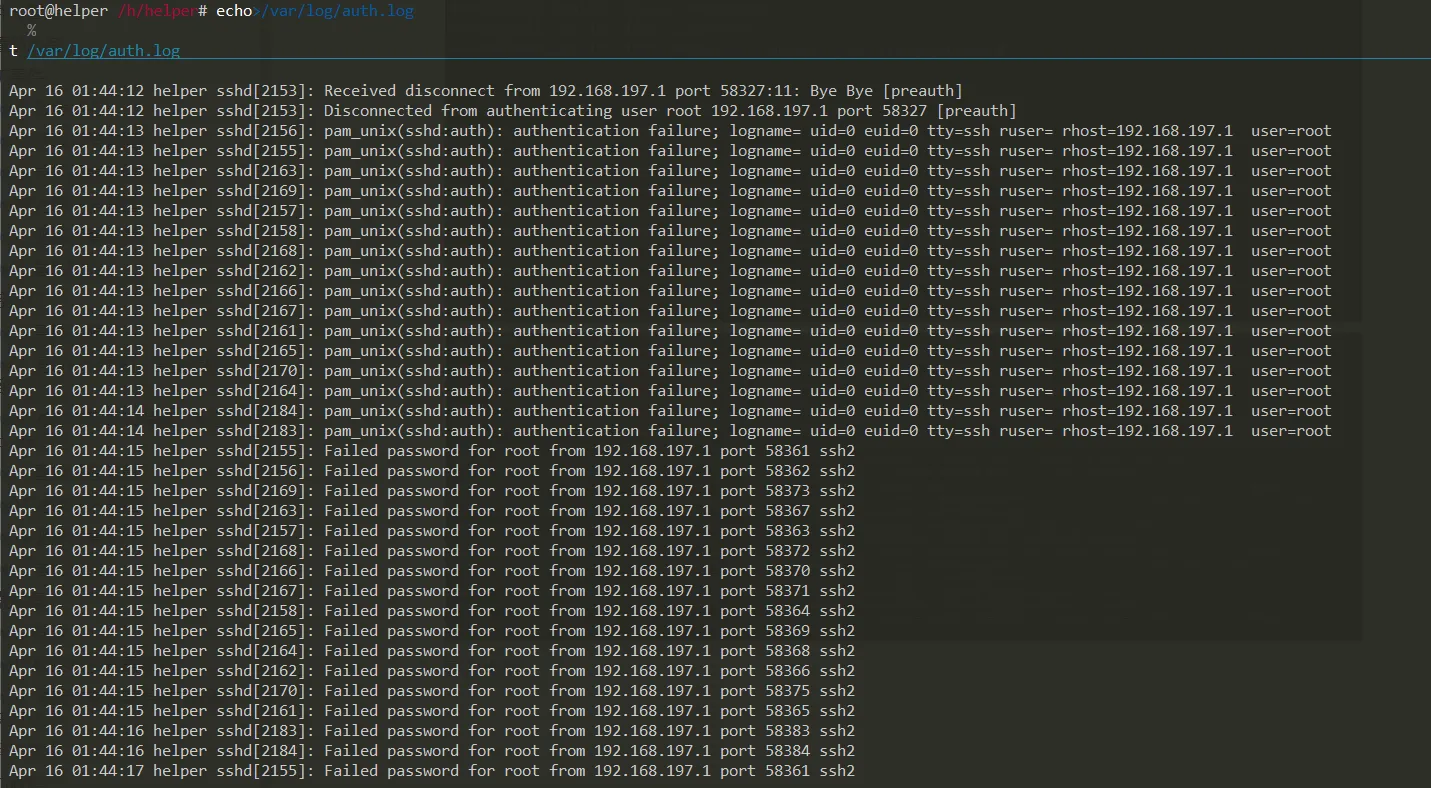Viewport: 1431px width, 788px height.
Task: Click Failed password line with port 58384
Action: coord(432,751)
